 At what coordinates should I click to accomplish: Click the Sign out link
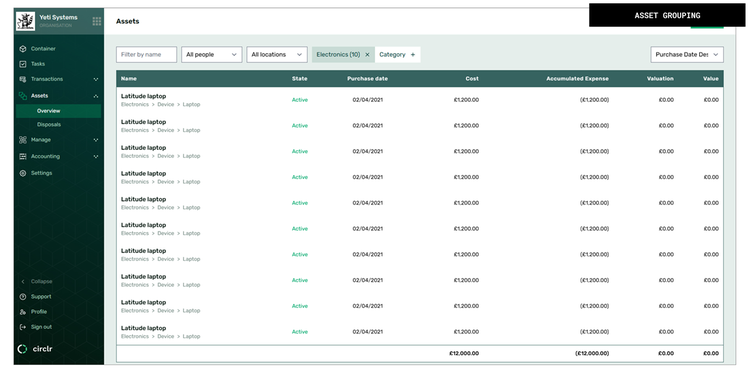coord(41,327)
